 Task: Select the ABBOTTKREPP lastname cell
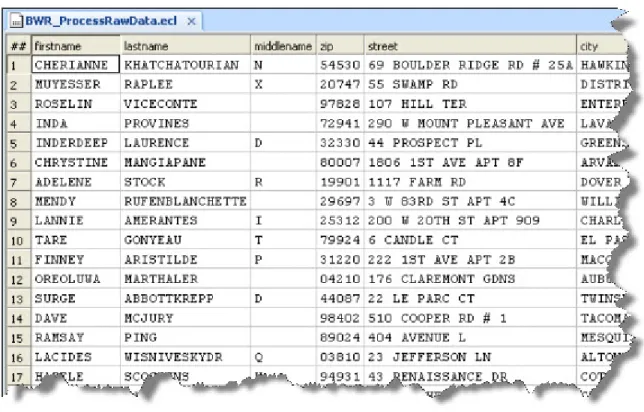pos(186,299)
